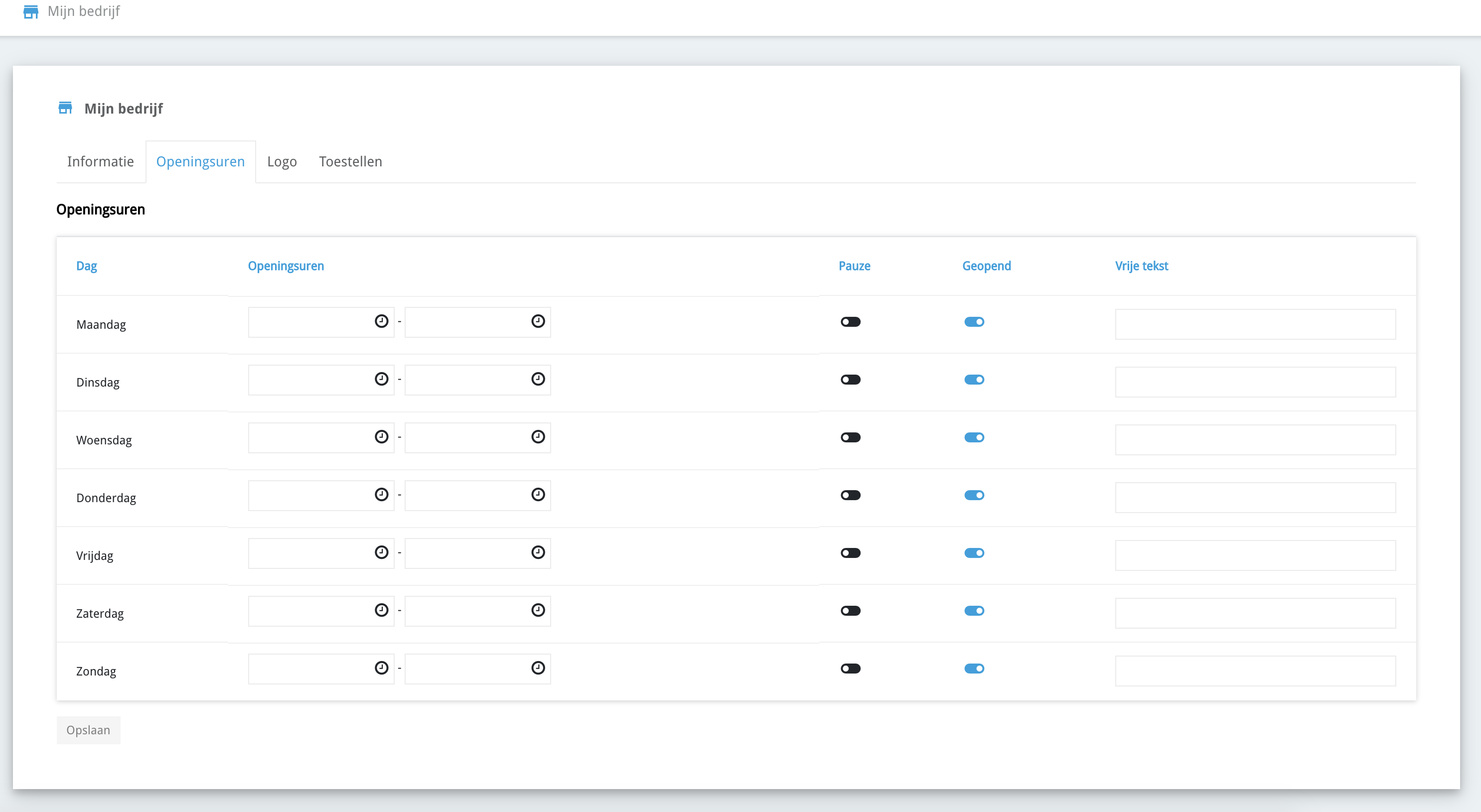Open the Toestellen tab
Screen dimensions: 1481x812
[350, 161]
